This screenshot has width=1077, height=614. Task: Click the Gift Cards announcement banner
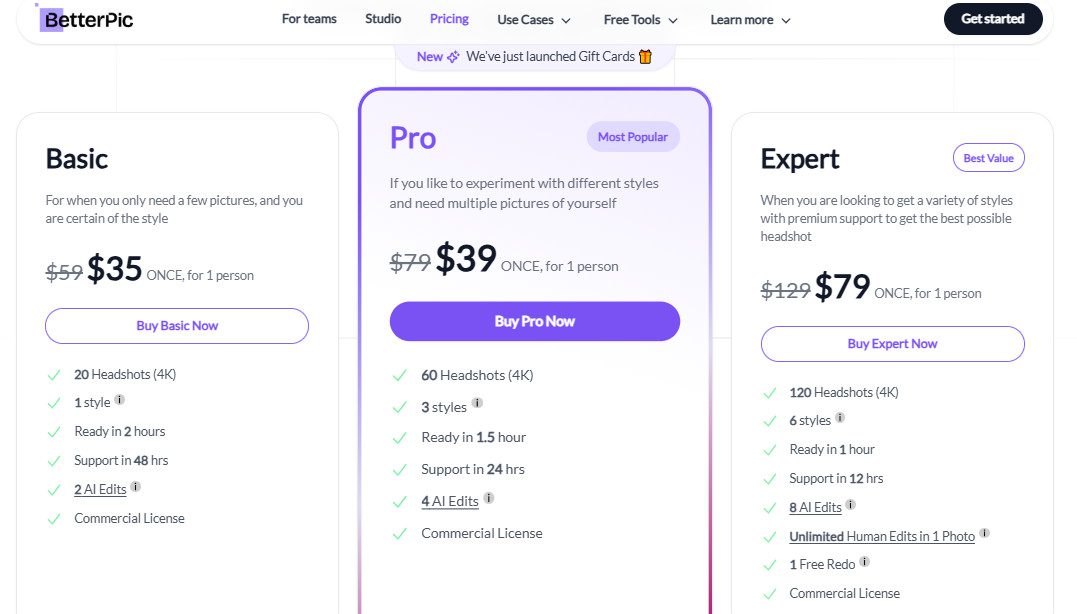coord(536,57)
